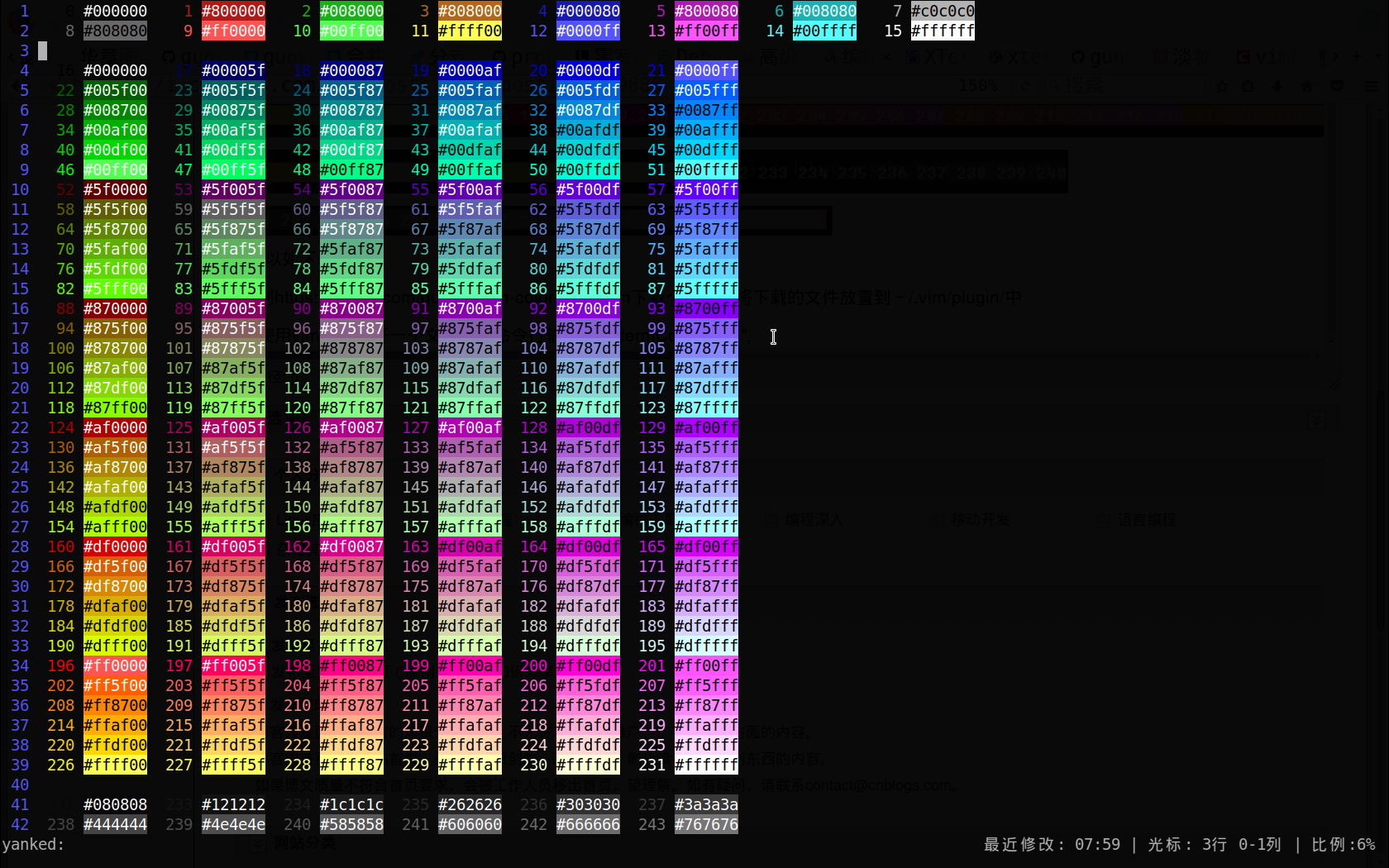The width and height of the screenshot is (1389, 868).
Task: Click color index number 196
Action: [x=60, y=665]
